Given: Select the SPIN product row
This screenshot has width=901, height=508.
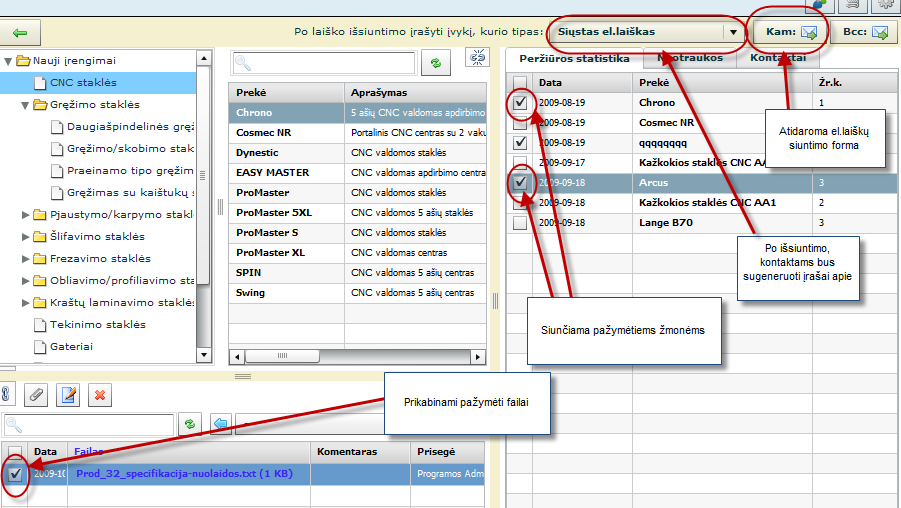Looking at the screenshot, I should click(x=357, y=272).
